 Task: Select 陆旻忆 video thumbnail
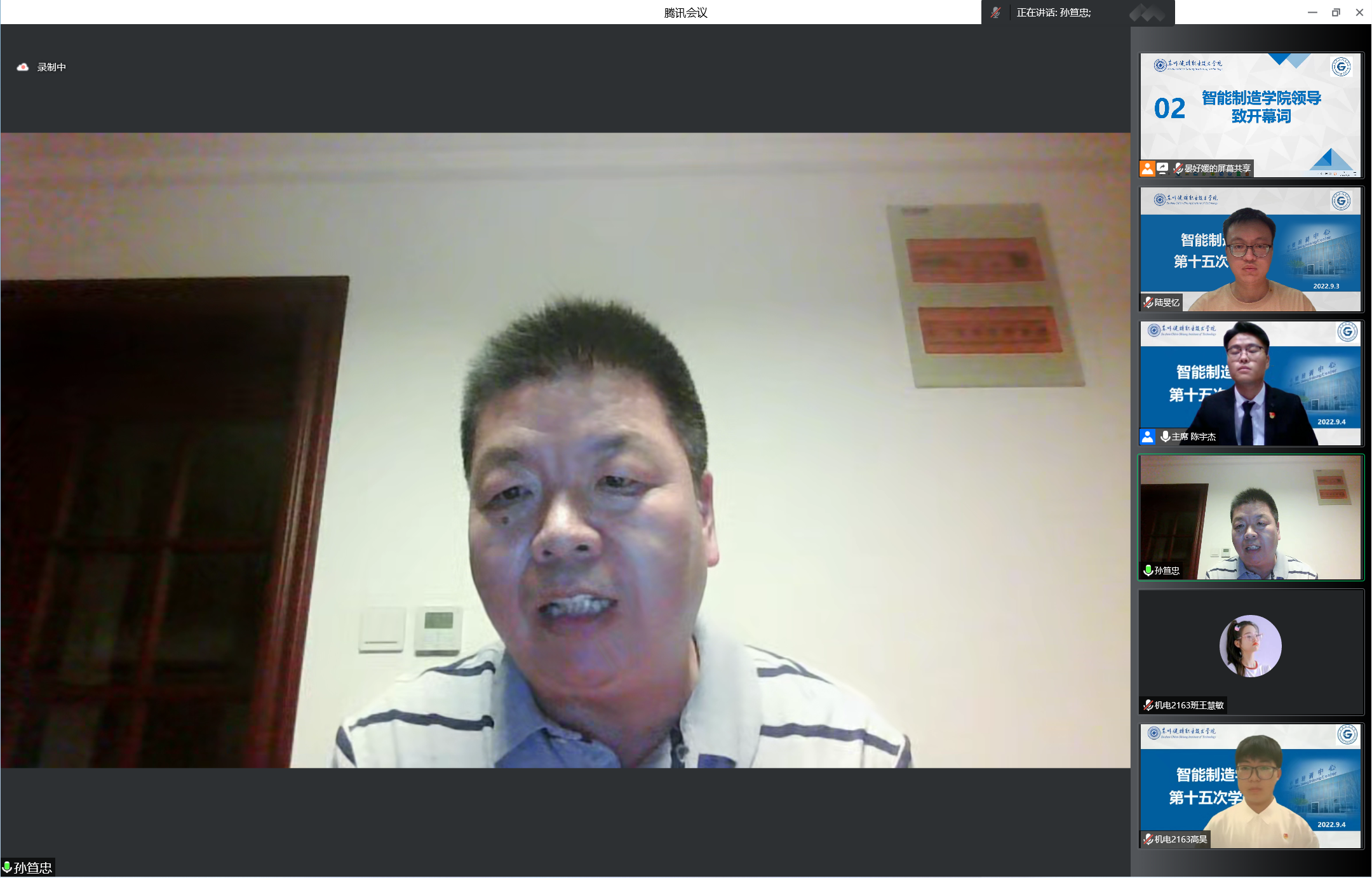[1250, 249]
